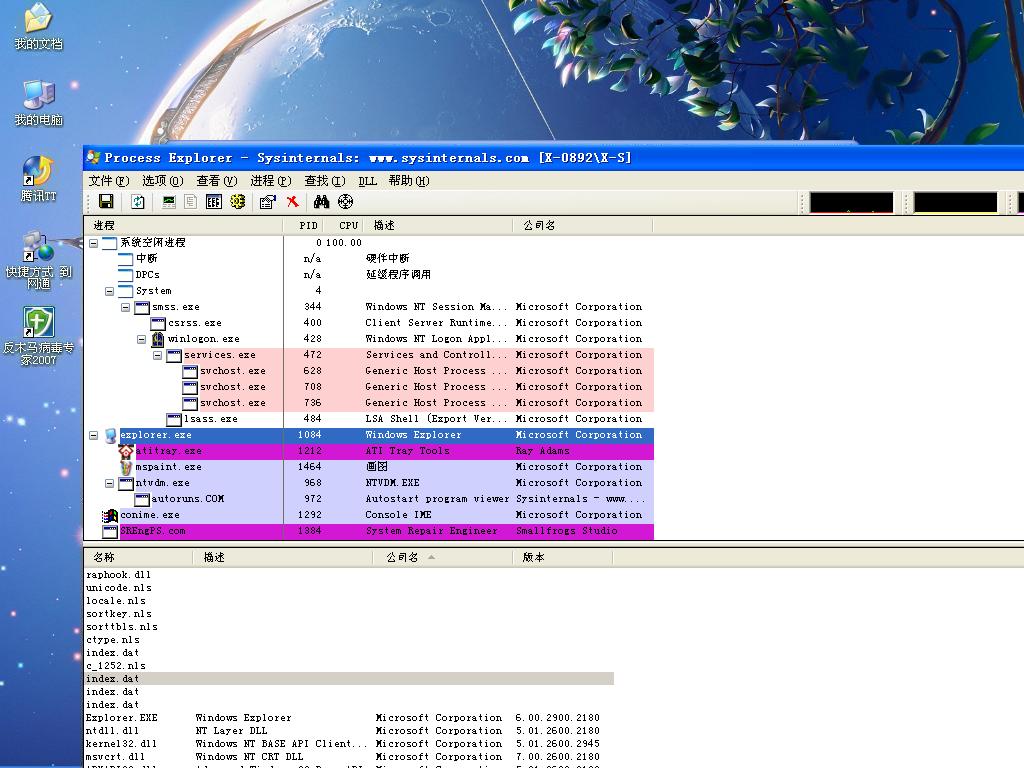Open the 帮助(H) menu
The height and width of the screenshot is (768, 1024).
pyautogui.click(x=408, y=181)
